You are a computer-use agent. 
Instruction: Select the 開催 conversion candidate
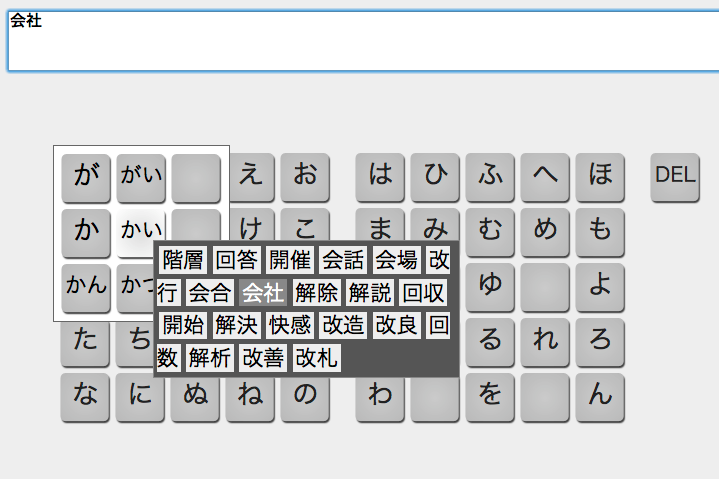[290, 261]
